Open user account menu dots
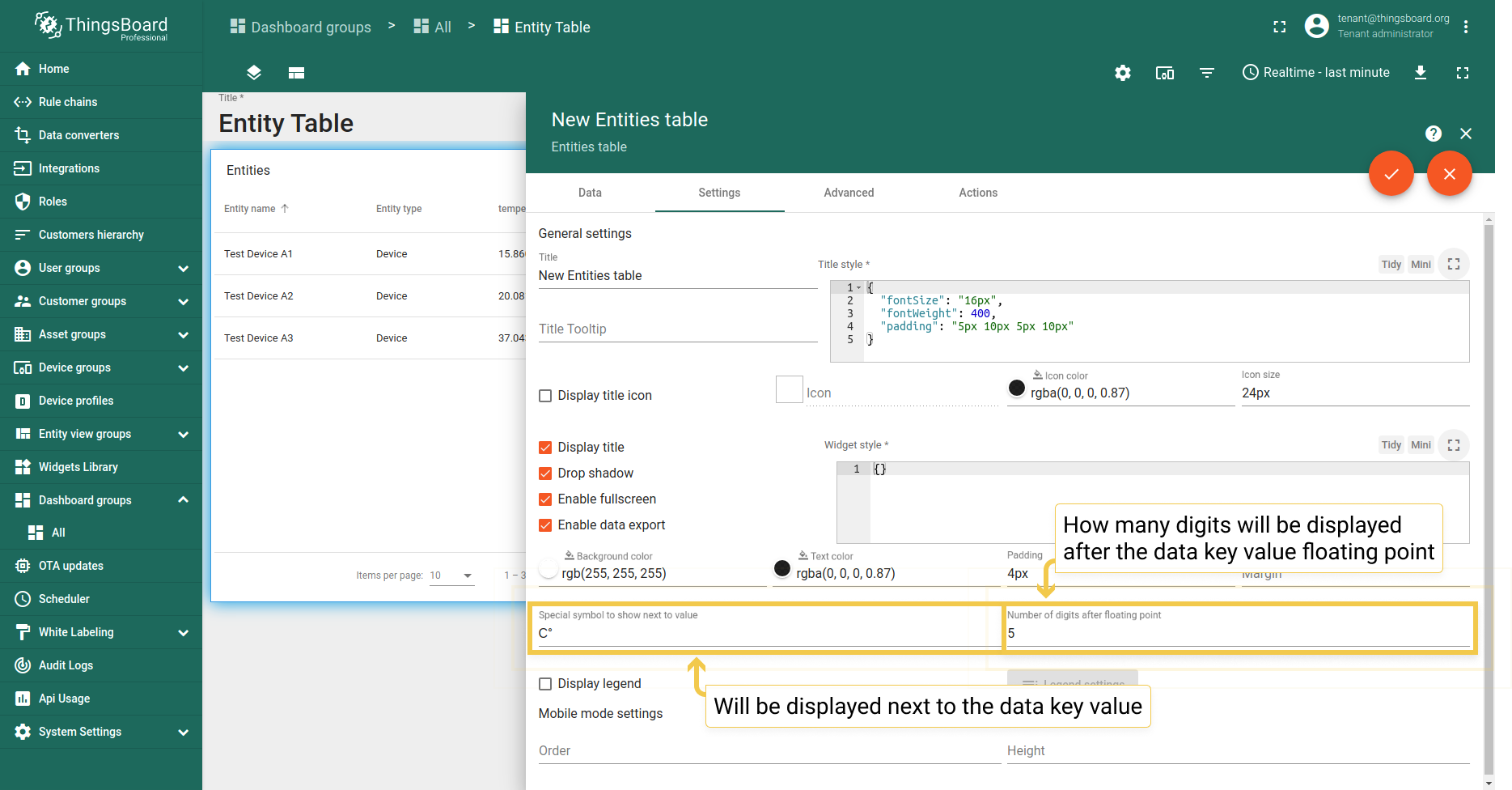 (1466, 27)
